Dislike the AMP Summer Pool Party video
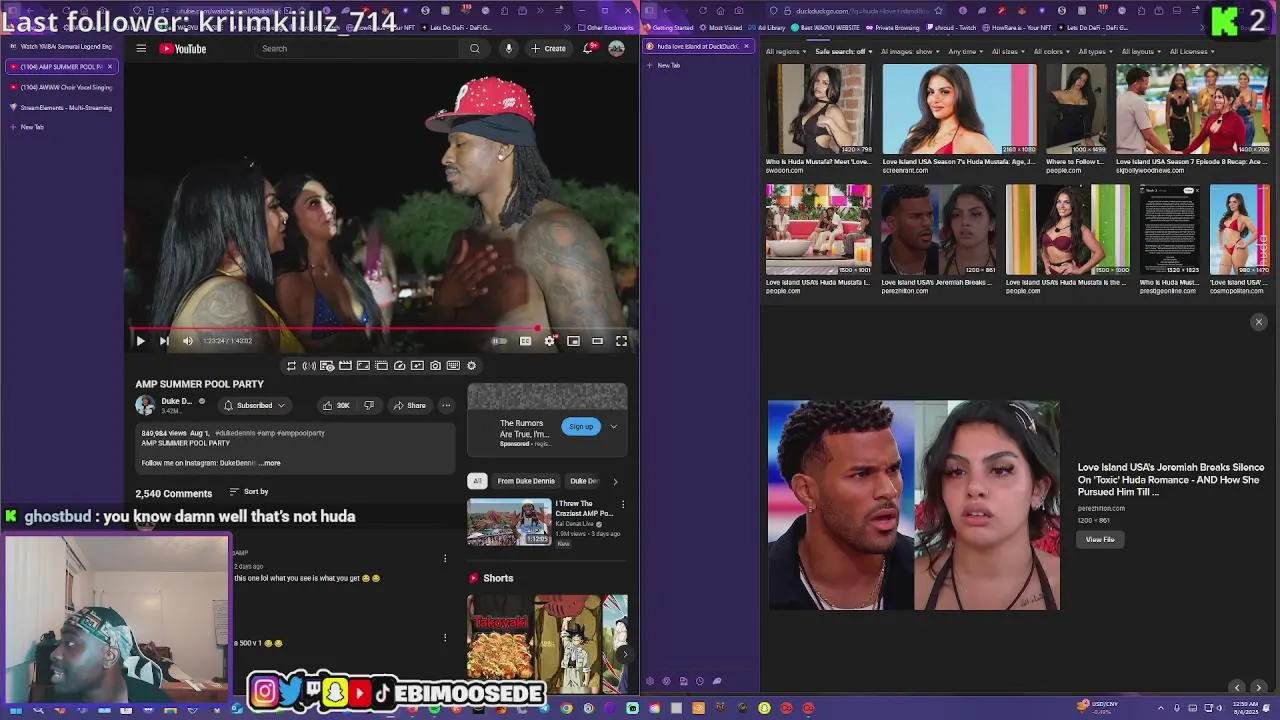 coord(369,405)
